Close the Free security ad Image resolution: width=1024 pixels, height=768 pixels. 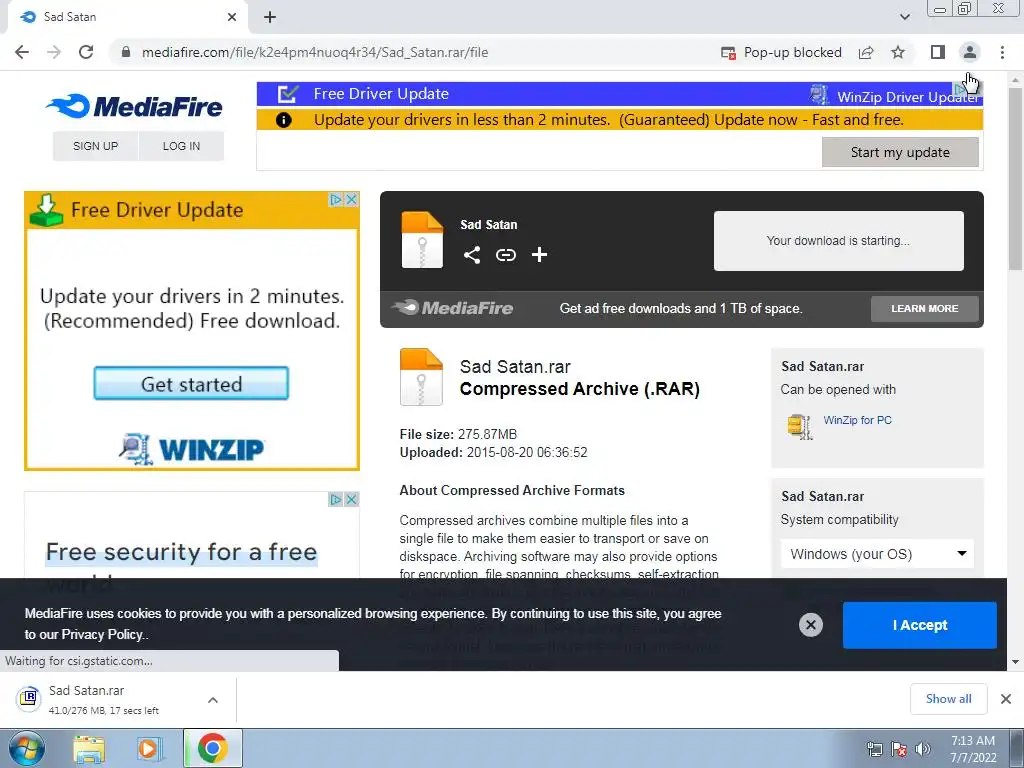point(351,499)
